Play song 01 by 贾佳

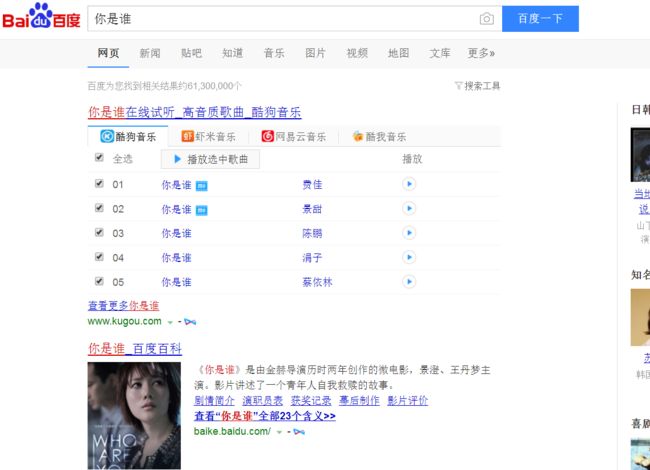(x=409, y=184)
